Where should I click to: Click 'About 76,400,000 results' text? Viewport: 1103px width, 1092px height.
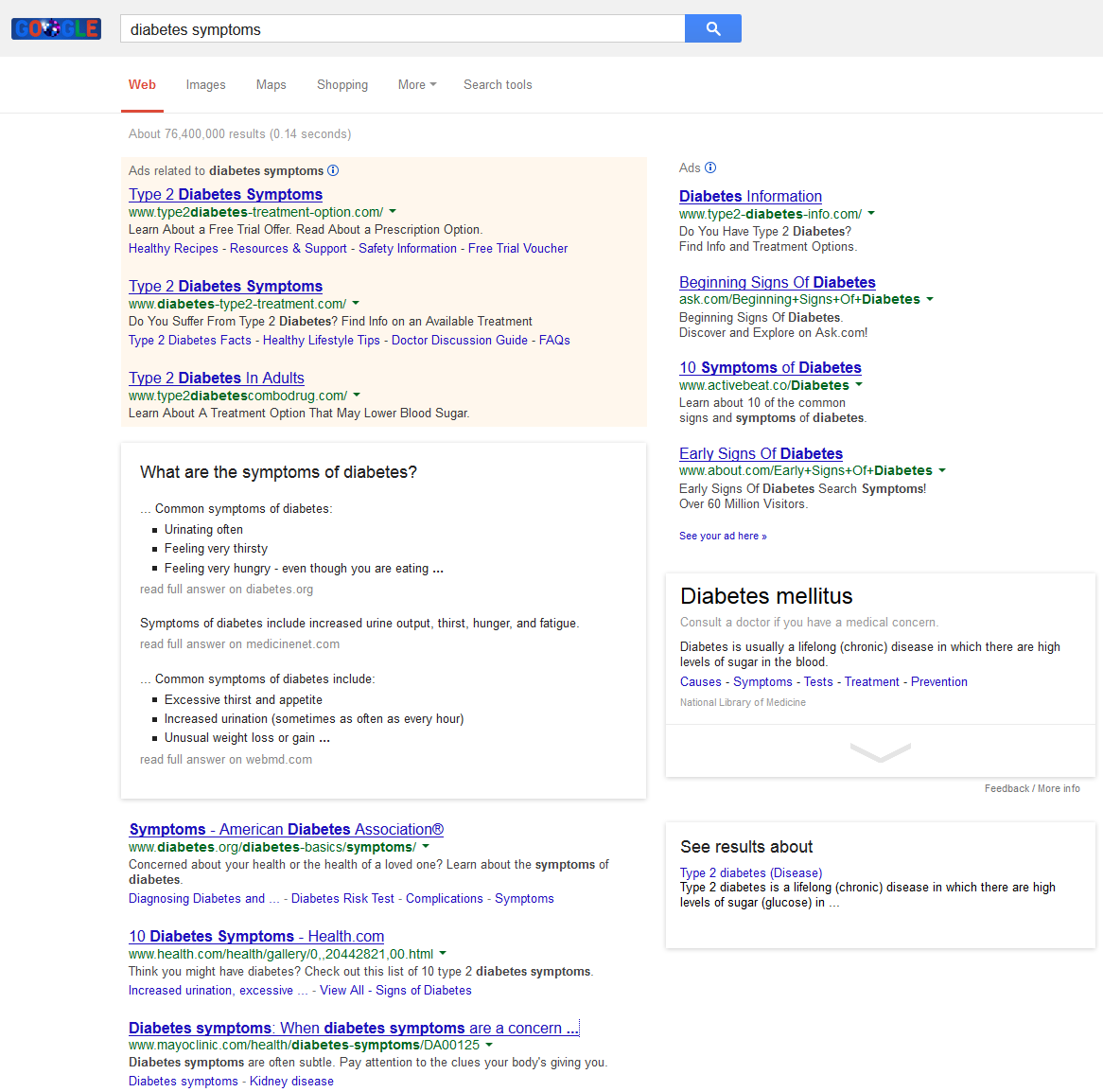click(x=239, y=133)
